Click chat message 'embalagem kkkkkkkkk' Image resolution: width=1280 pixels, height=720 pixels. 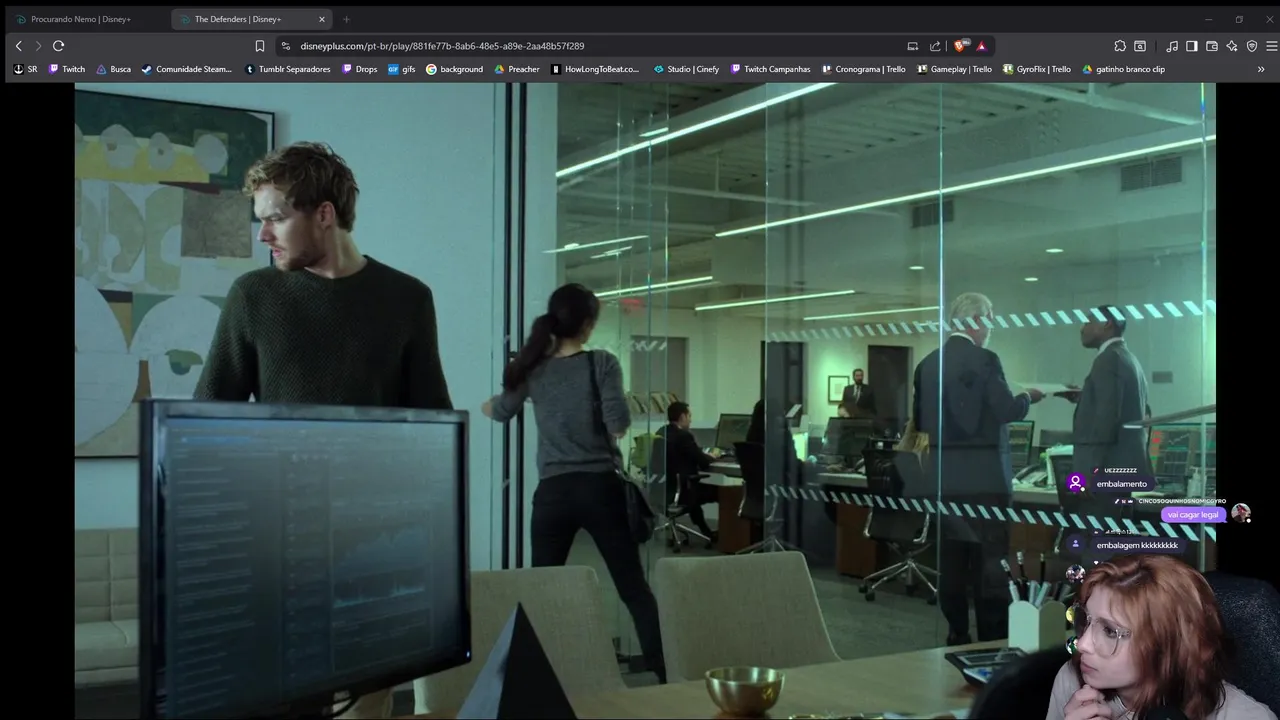point(1137,545)
